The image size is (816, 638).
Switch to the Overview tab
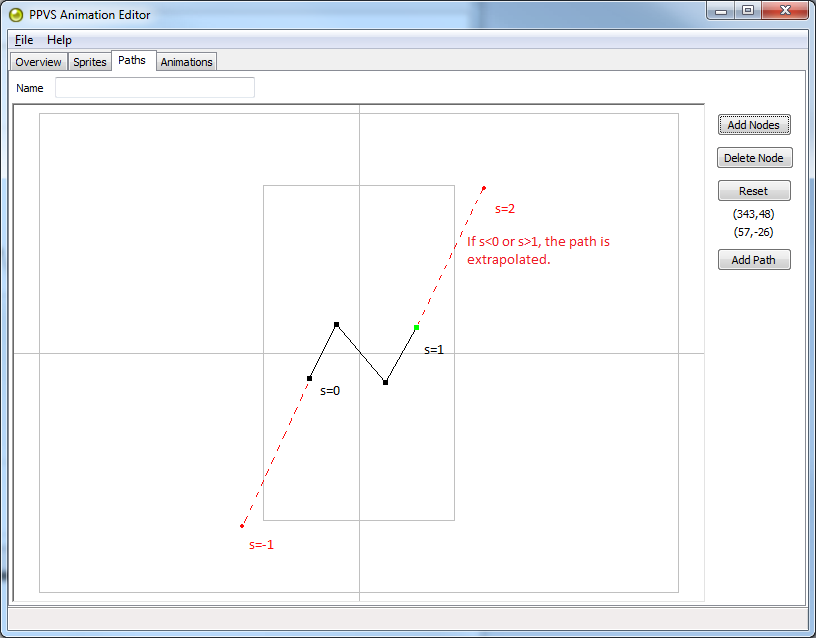(39, 62)
